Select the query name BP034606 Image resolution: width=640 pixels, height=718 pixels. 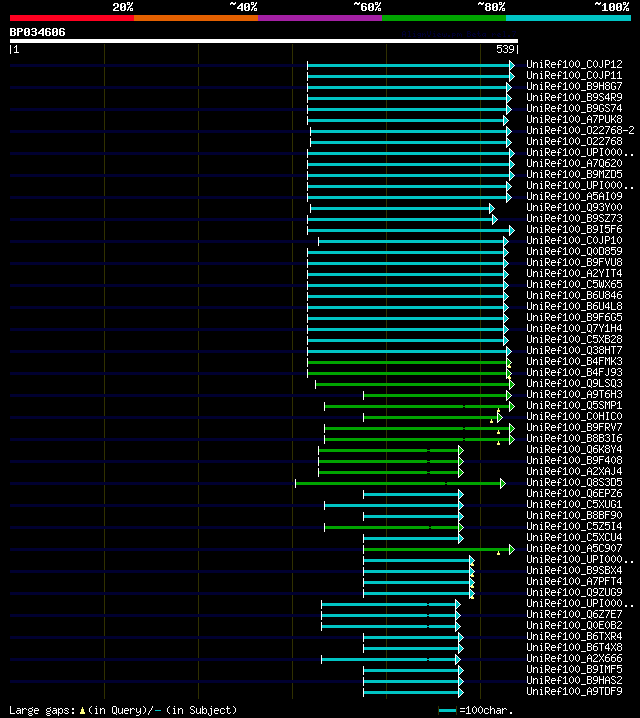coord(38,32)
